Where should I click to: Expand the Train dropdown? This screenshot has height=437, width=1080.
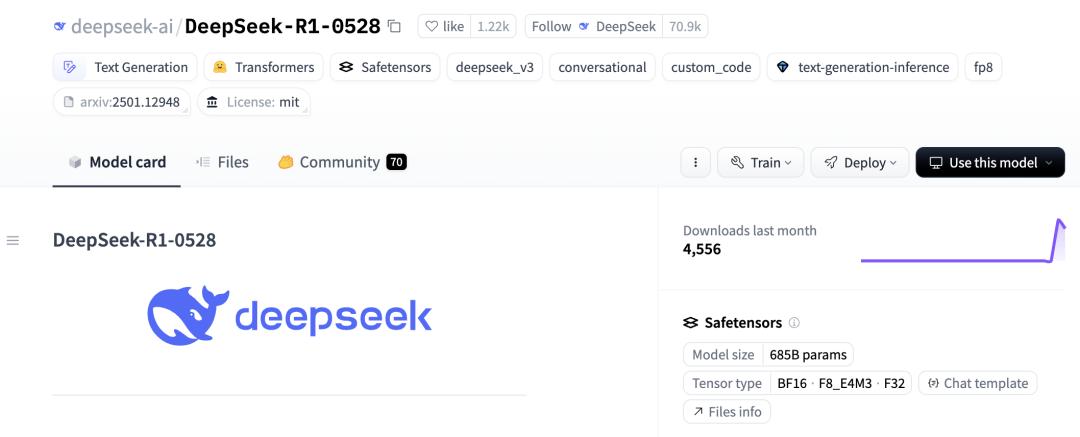pos(760,162)
